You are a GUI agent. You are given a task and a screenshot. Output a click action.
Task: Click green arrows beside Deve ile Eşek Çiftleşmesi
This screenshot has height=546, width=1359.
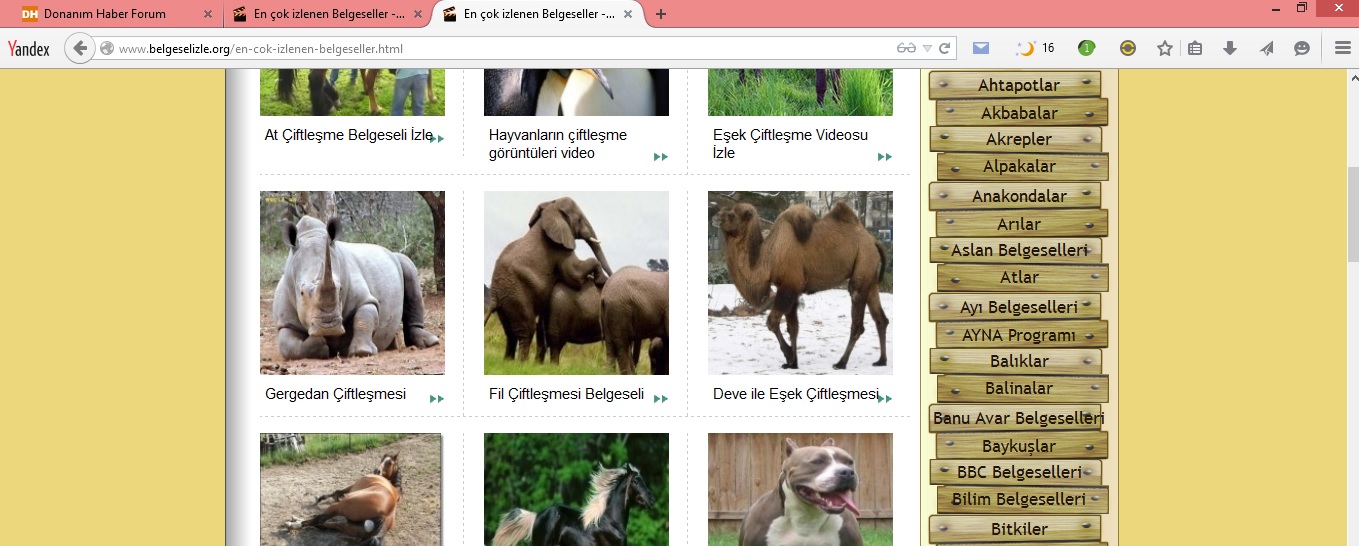tap(885, 399)
